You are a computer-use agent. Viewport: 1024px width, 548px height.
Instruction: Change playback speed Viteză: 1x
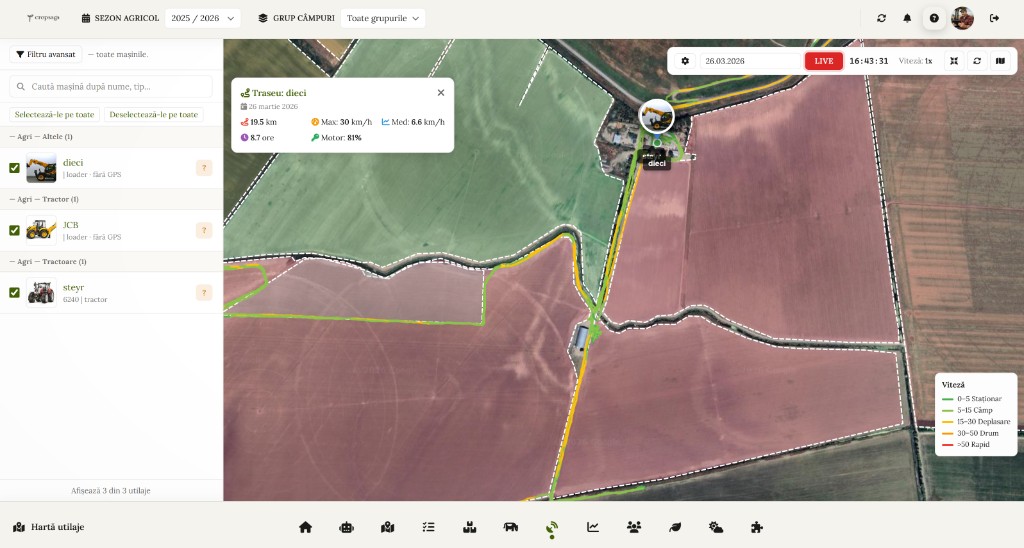coord(915,61)
